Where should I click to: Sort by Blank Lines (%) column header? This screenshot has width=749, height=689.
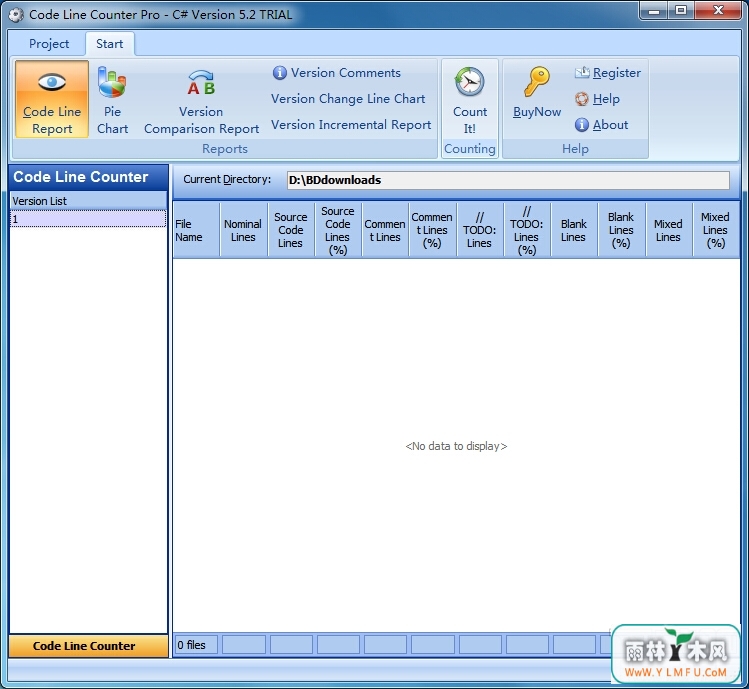tap(621, 230)
